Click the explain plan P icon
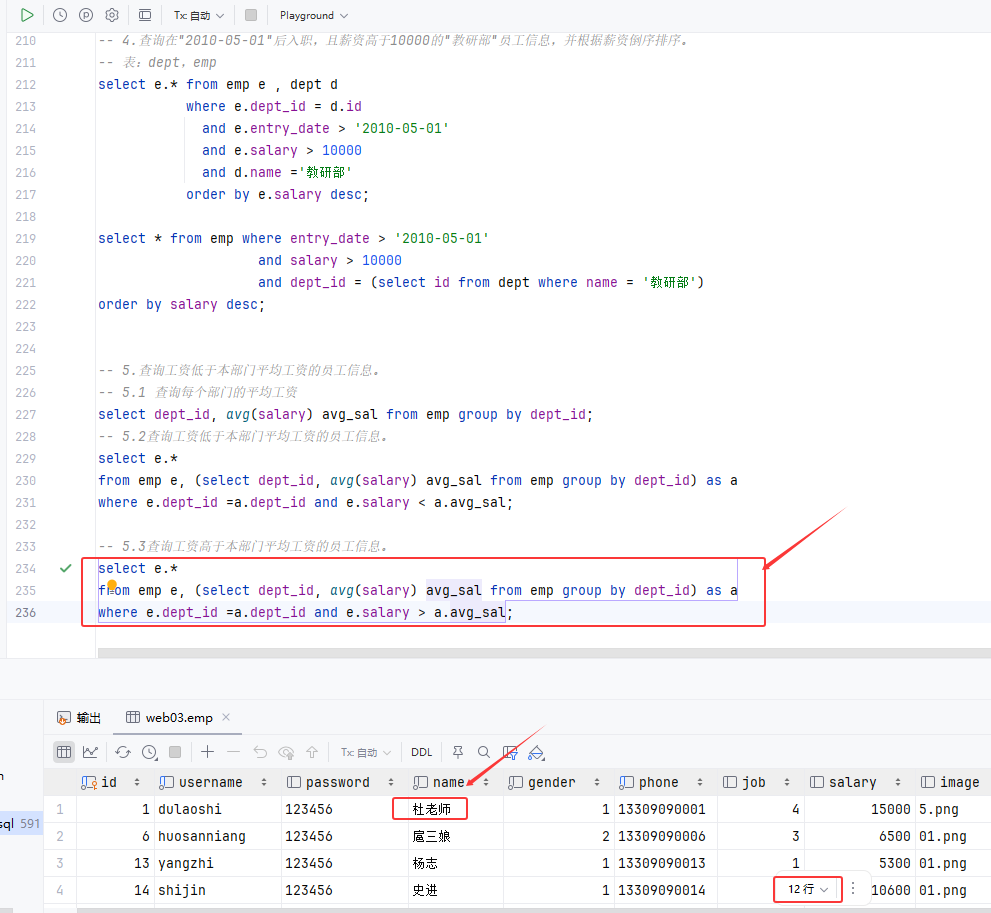The height and width of the screenshot is (913, 991). pos(86,15)
